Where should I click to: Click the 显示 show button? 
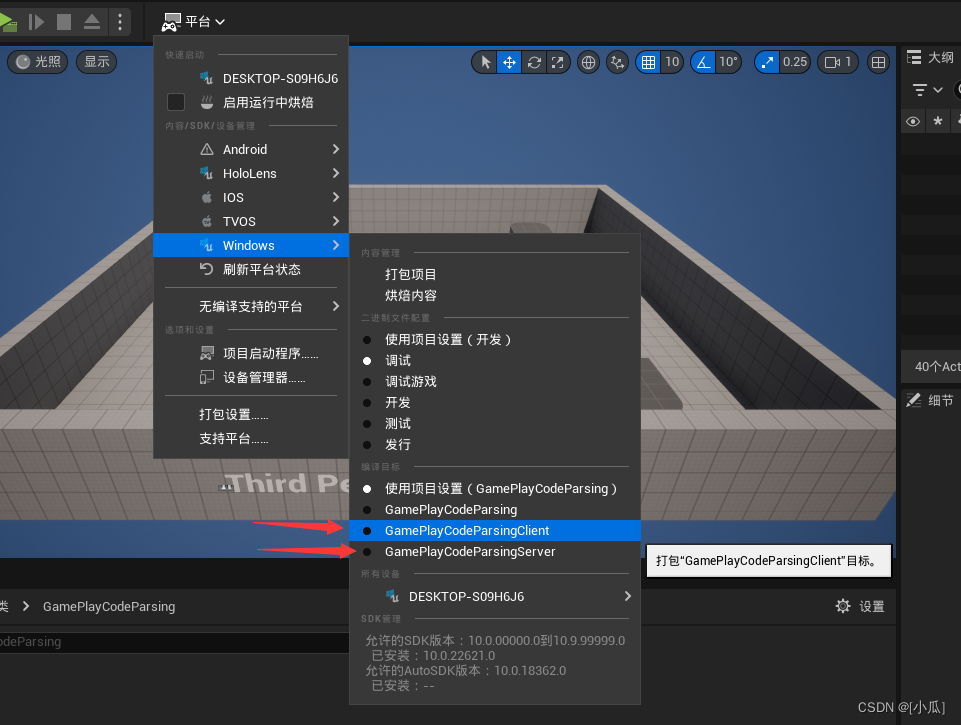pos(96,62)
